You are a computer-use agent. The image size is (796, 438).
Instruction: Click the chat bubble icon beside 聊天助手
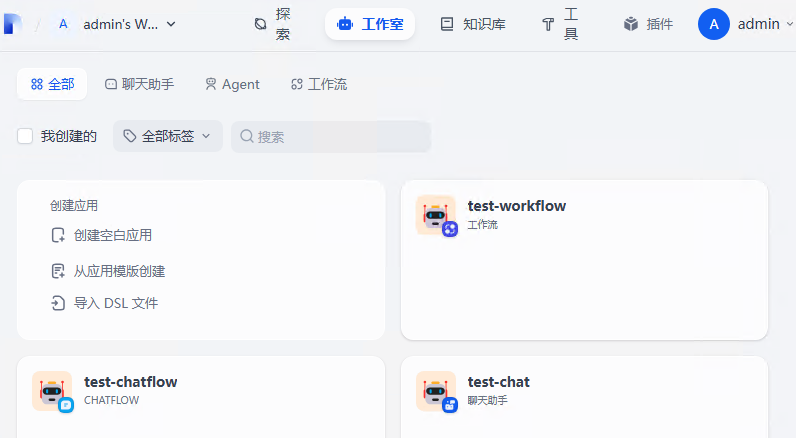tap(111, 84)
